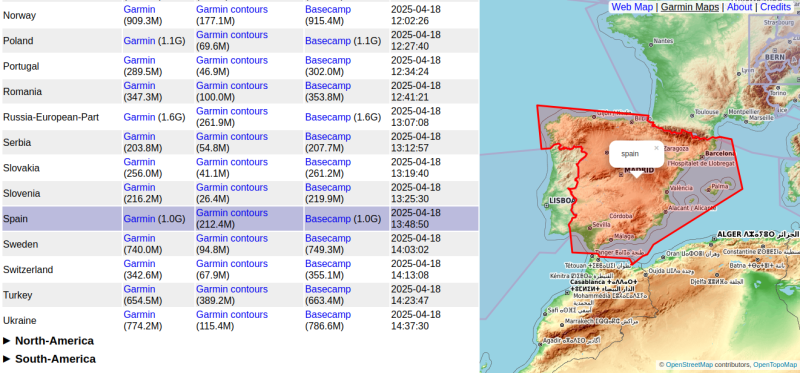The width and height of the screenshot is (800, 373).
Task: Download Garmin contours for Norway
Action: [x=232, y=9]
